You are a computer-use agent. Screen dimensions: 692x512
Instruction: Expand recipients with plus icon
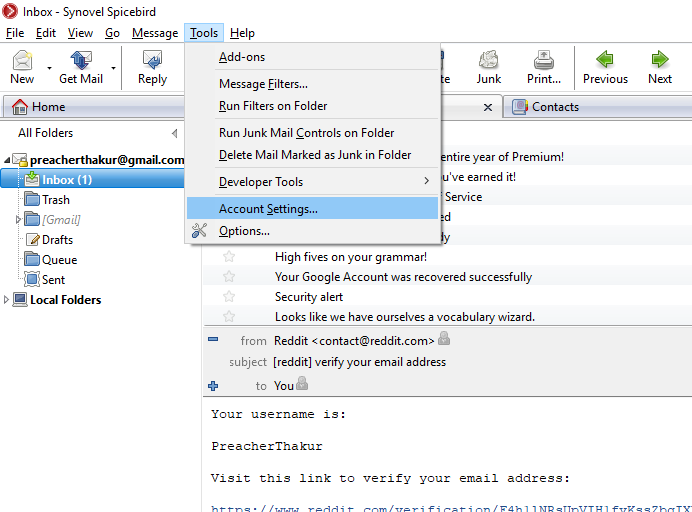click(213, 386)
